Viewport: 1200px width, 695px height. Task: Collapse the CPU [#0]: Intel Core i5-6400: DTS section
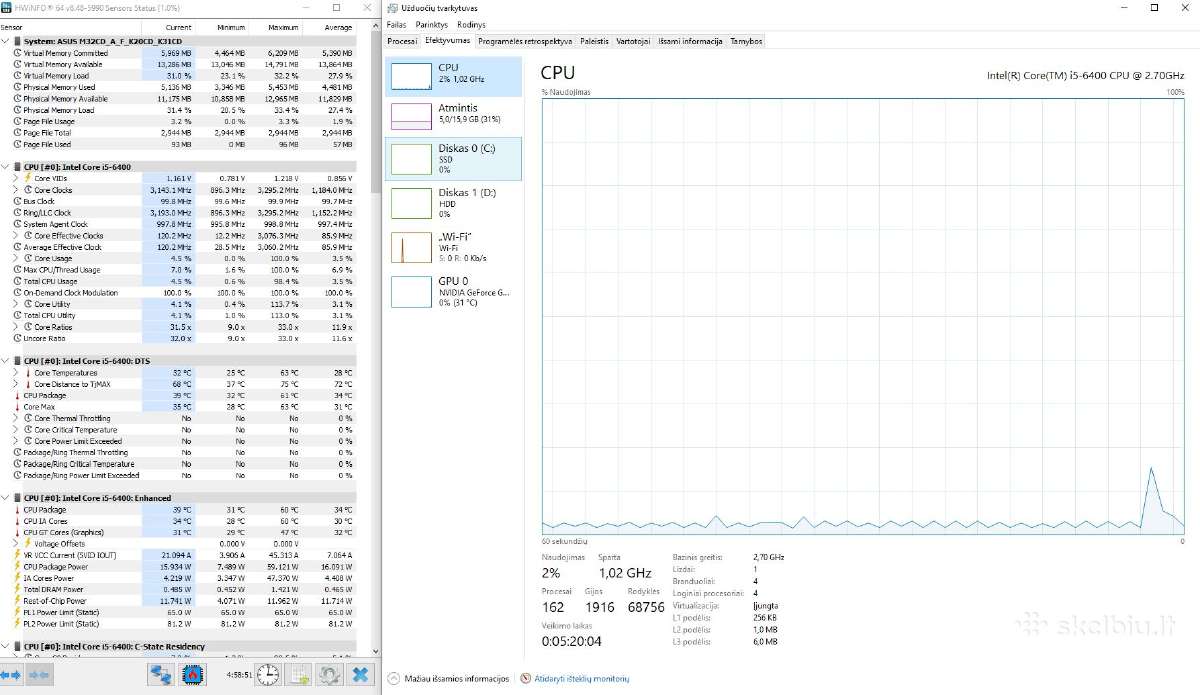[6, 360]
